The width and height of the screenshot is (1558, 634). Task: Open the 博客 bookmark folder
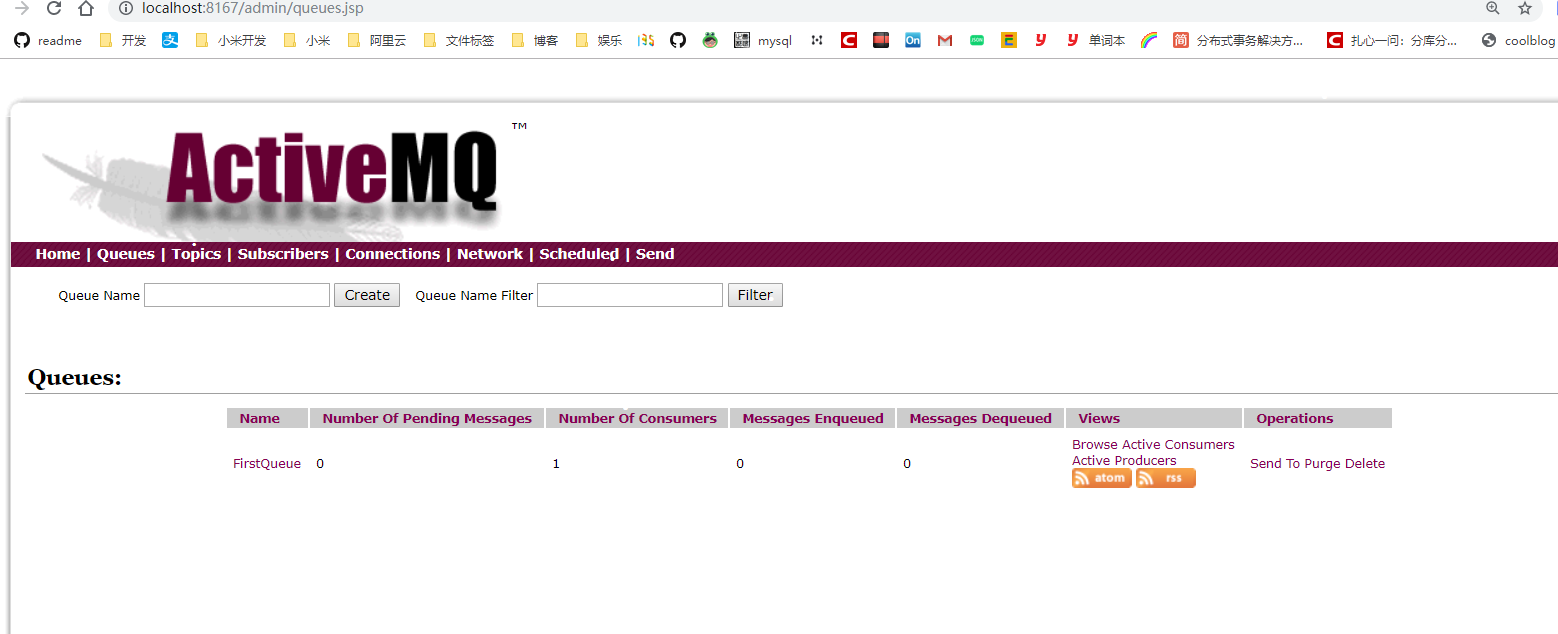535,40
